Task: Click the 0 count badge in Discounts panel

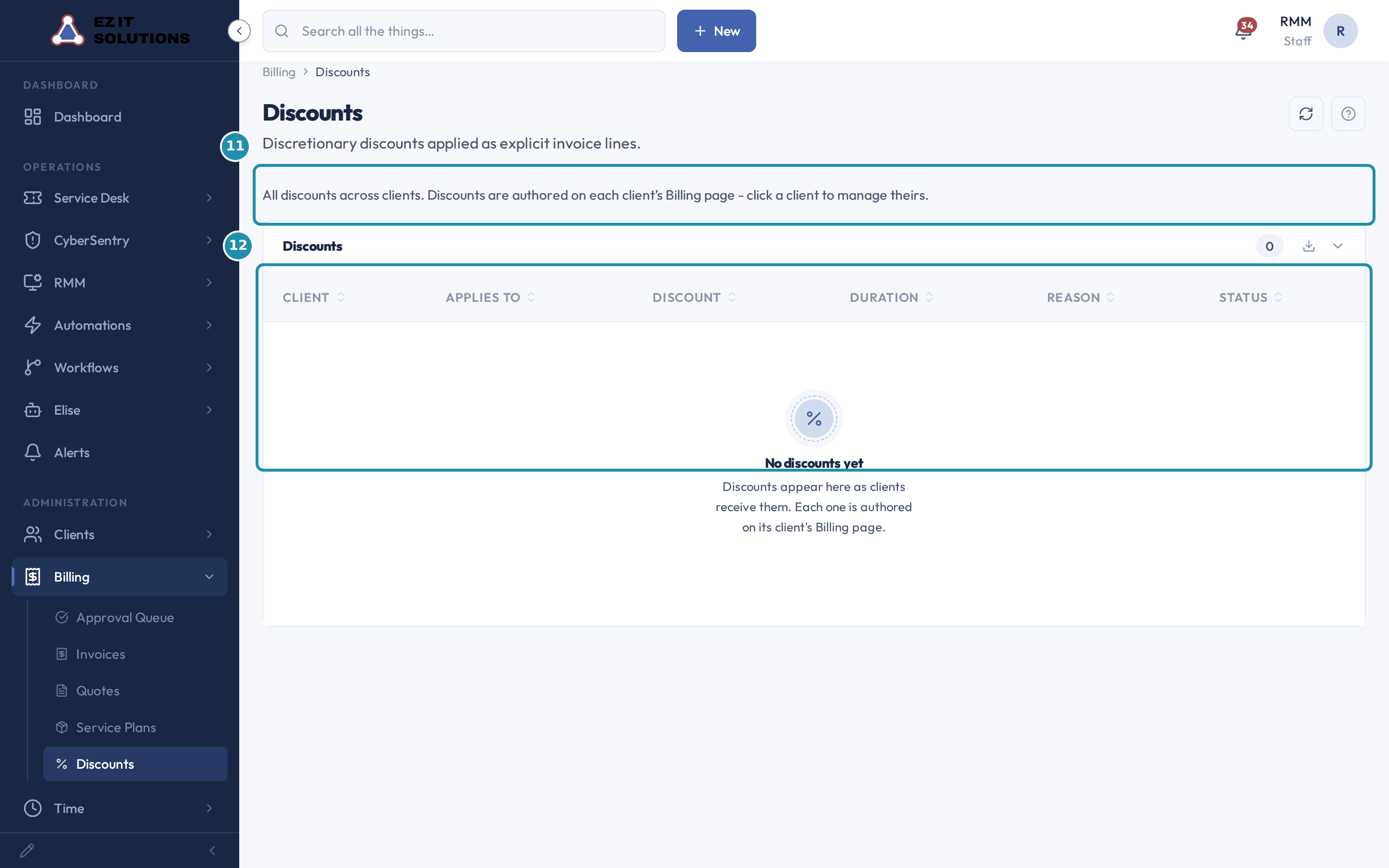Action: click(1269, 246)
